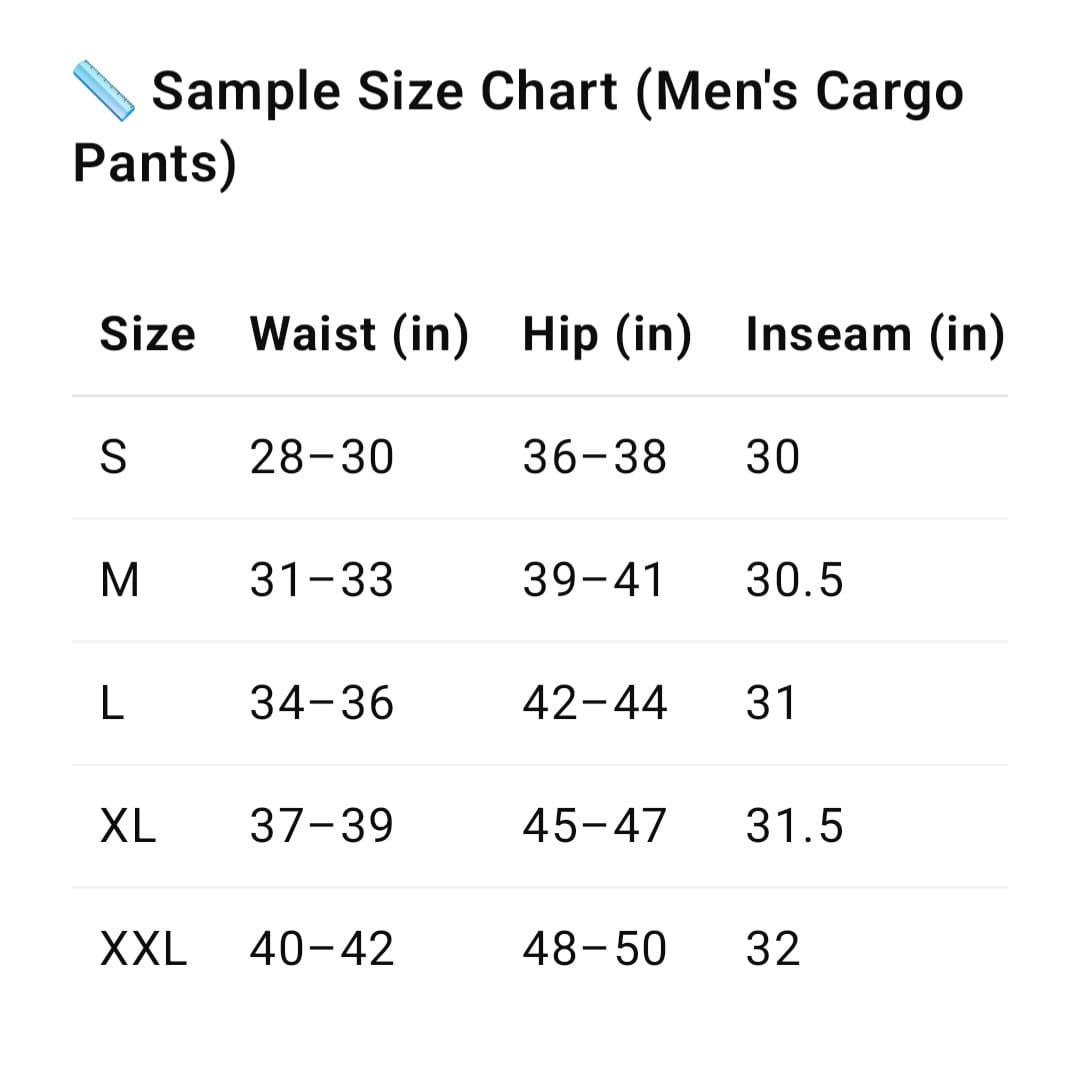Click the hip value 39–41
Image resolution: width=1080 pixels, height=1077 pixels.
point(594,579)
